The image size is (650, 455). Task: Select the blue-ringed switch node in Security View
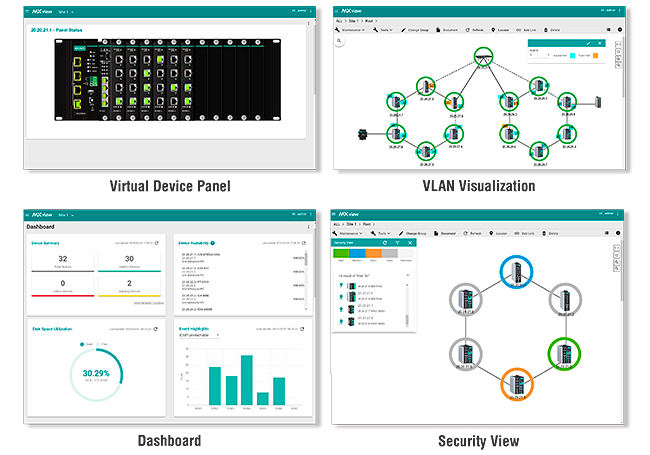point(516,272)
